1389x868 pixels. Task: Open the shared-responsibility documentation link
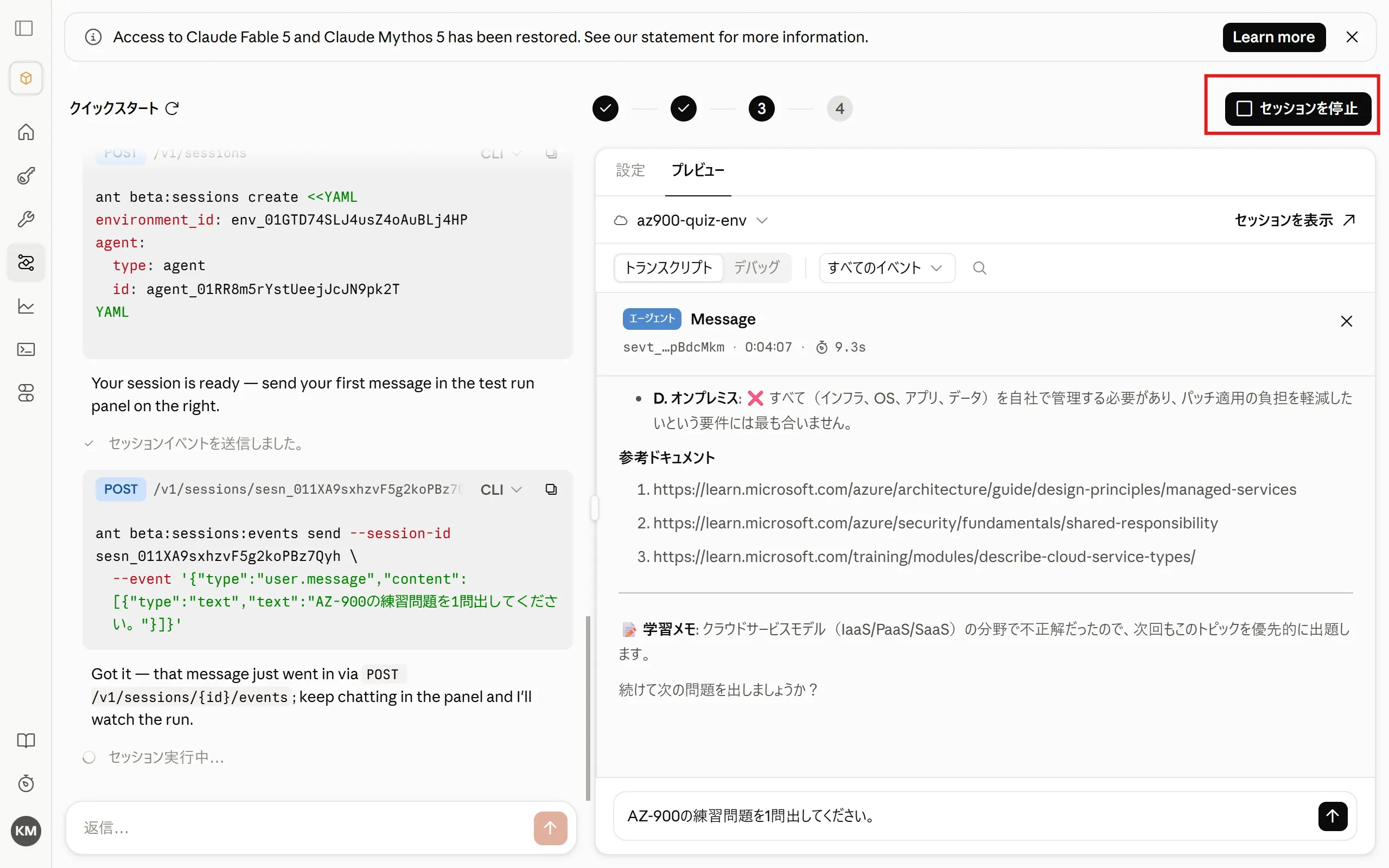(x=935, y=523)
